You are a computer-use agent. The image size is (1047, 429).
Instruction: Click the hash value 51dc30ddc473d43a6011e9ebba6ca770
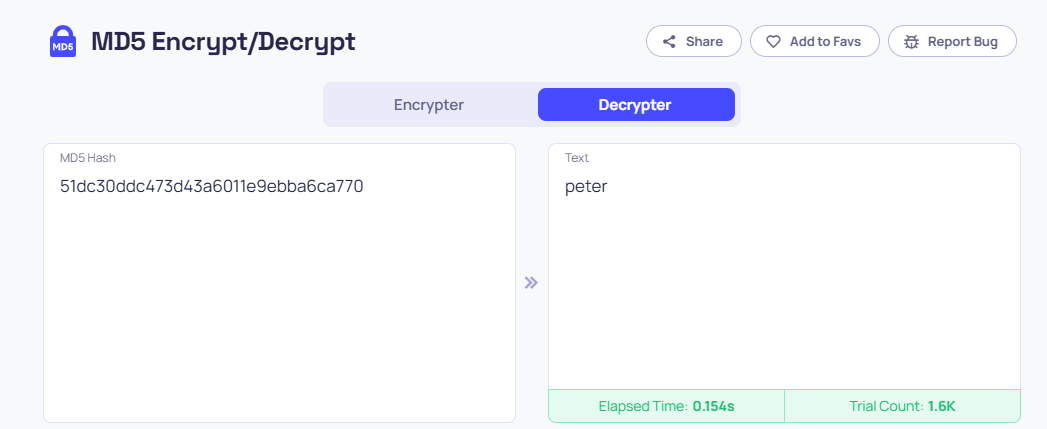212,186
